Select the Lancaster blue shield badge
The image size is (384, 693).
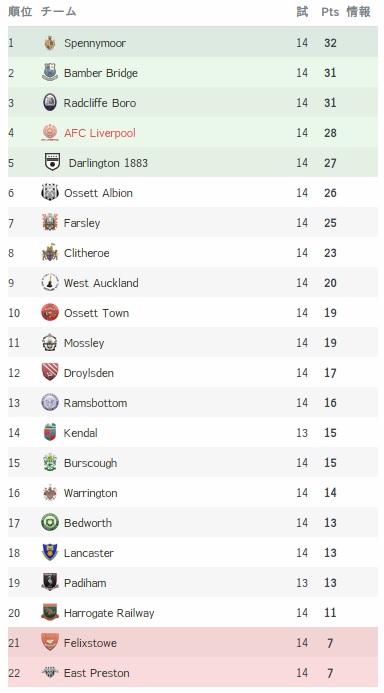pyautogui.click(x=50, y=552)
